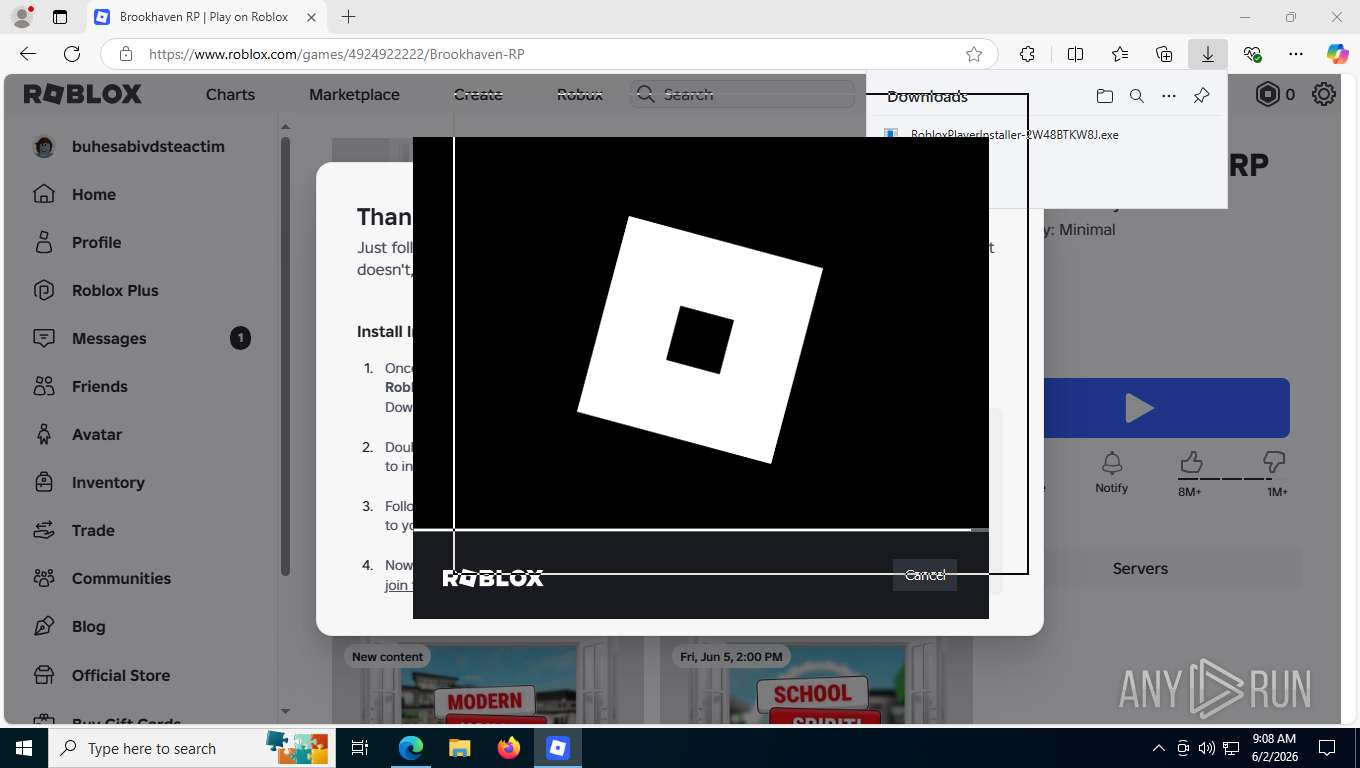Open RobloxPlayerInstaller download file
The width and height of the screenshot is (1360, 768).
point(1014,134)
